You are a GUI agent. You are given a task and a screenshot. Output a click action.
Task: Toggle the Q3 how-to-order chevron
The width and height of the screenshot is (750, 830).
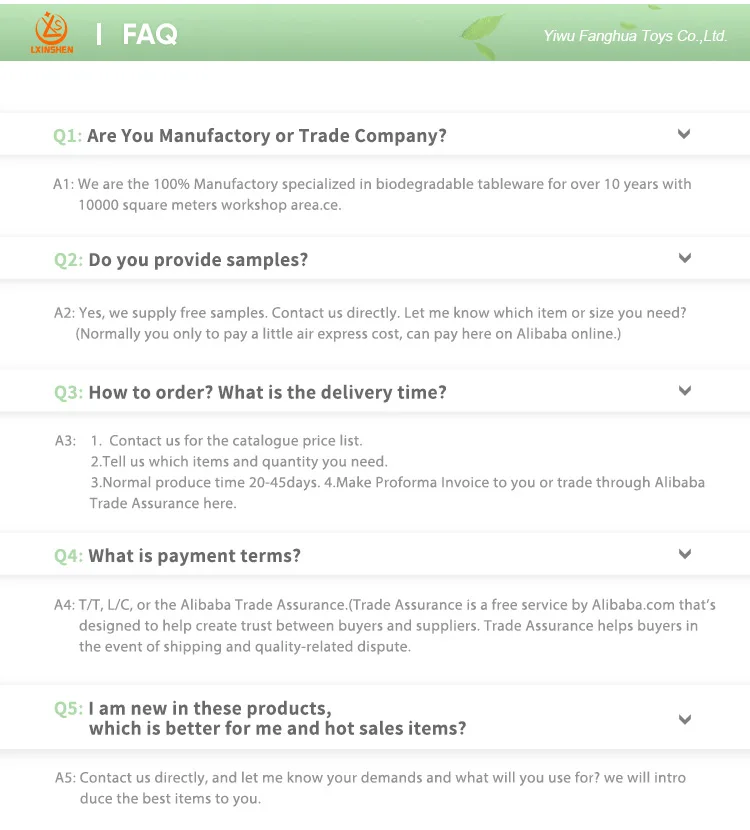click(685, 391)
